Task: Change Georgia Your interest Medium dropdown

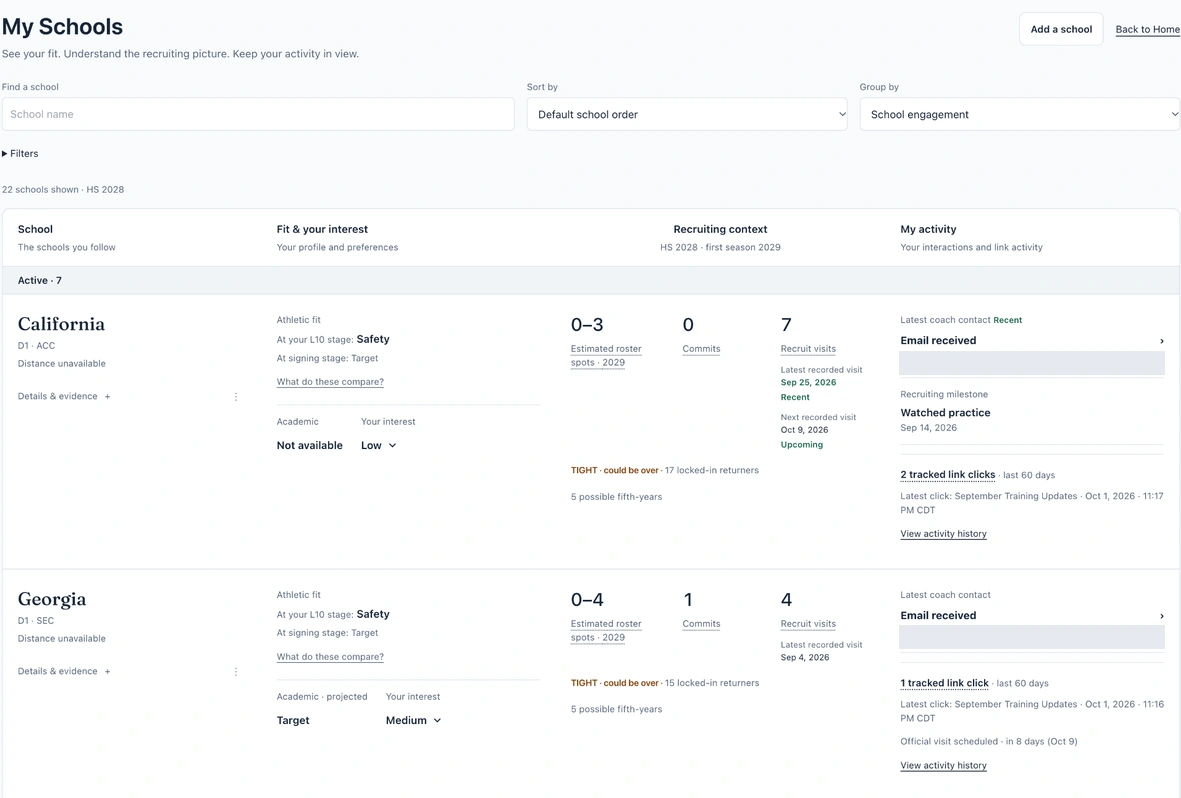Action: (414, 720)
